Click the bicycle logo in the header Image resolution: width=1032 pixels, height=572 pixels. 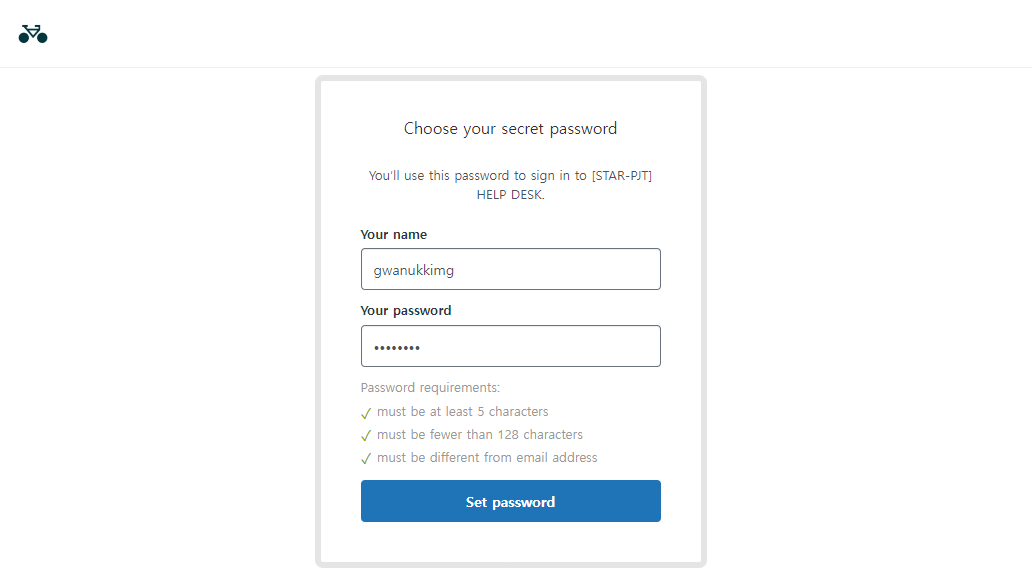point(33,34)
